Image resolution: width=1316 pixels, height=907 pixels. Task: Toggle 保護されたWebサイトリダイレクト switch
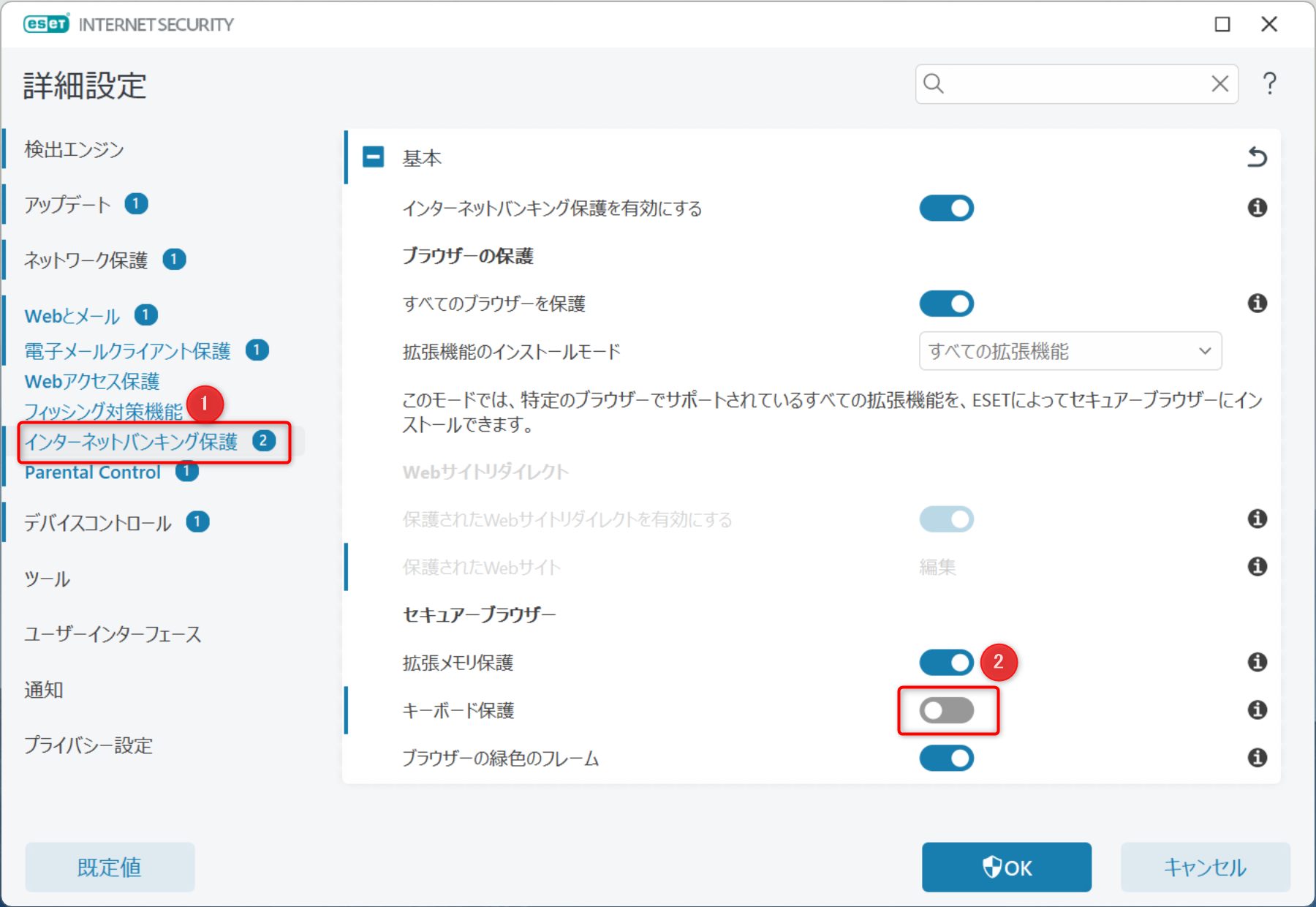pyautogui.click(x=946, y=519)
